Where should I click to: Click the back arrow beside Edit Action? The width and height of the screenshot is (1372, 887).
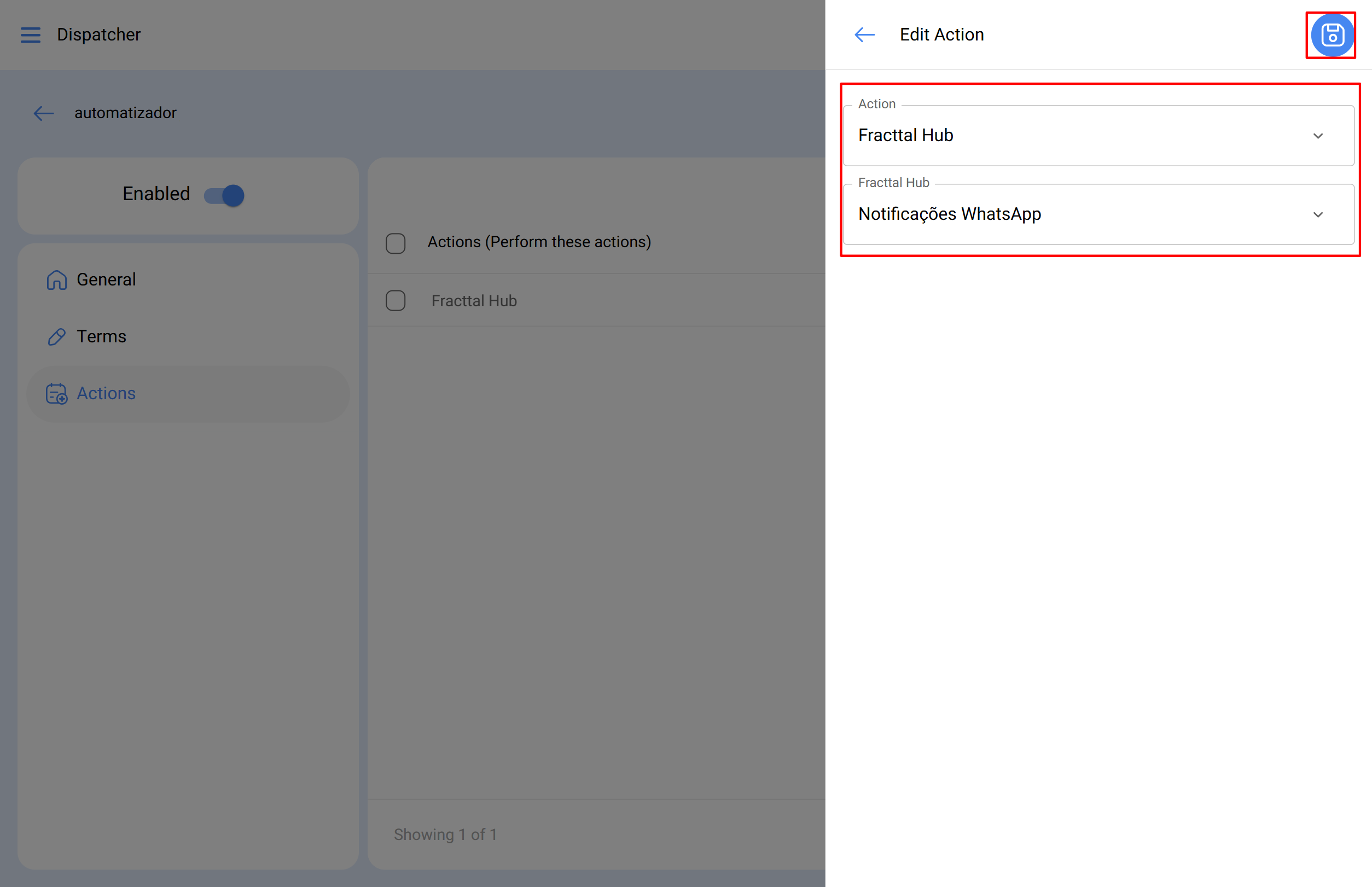(x=864, y=35)
